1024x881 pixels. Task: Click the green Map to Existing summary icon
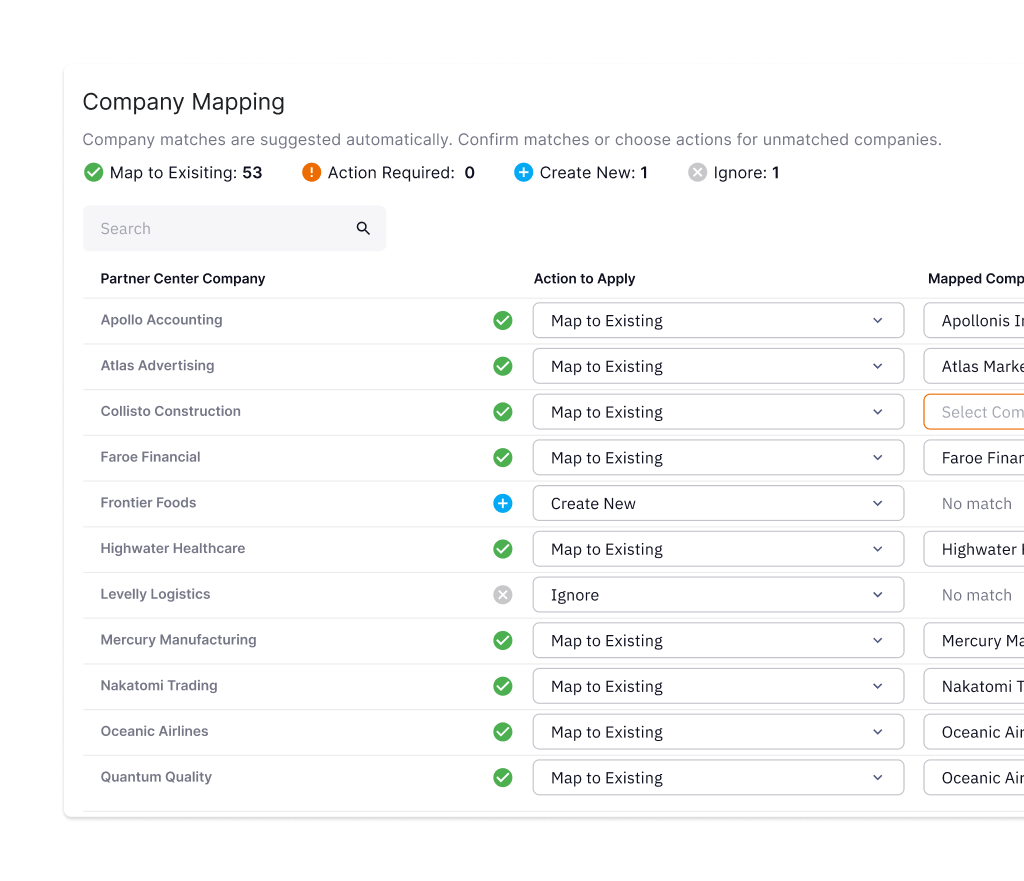tap(94, 172)
